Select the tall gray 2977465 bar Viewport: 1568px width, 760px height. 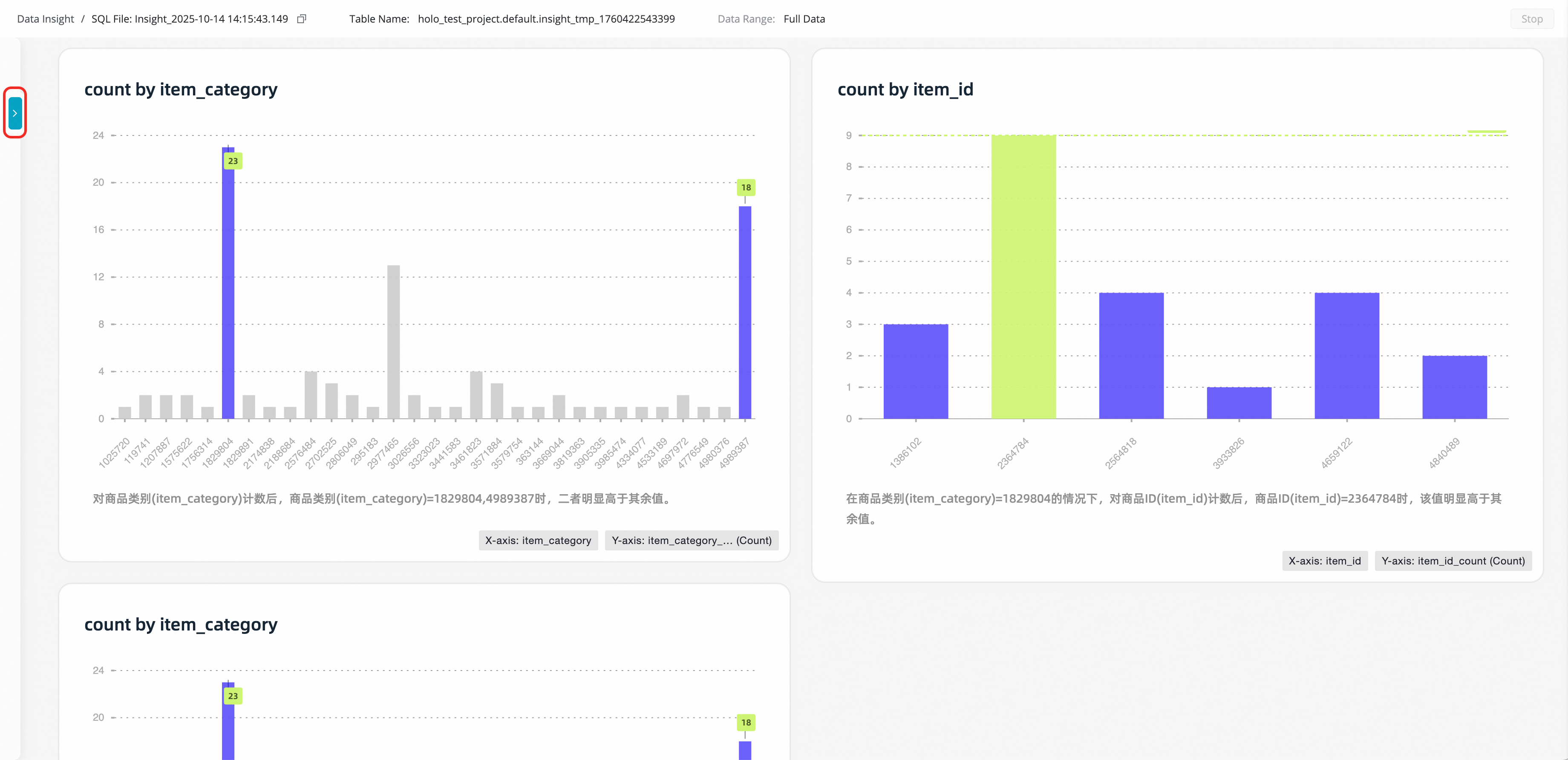point(393,341)
